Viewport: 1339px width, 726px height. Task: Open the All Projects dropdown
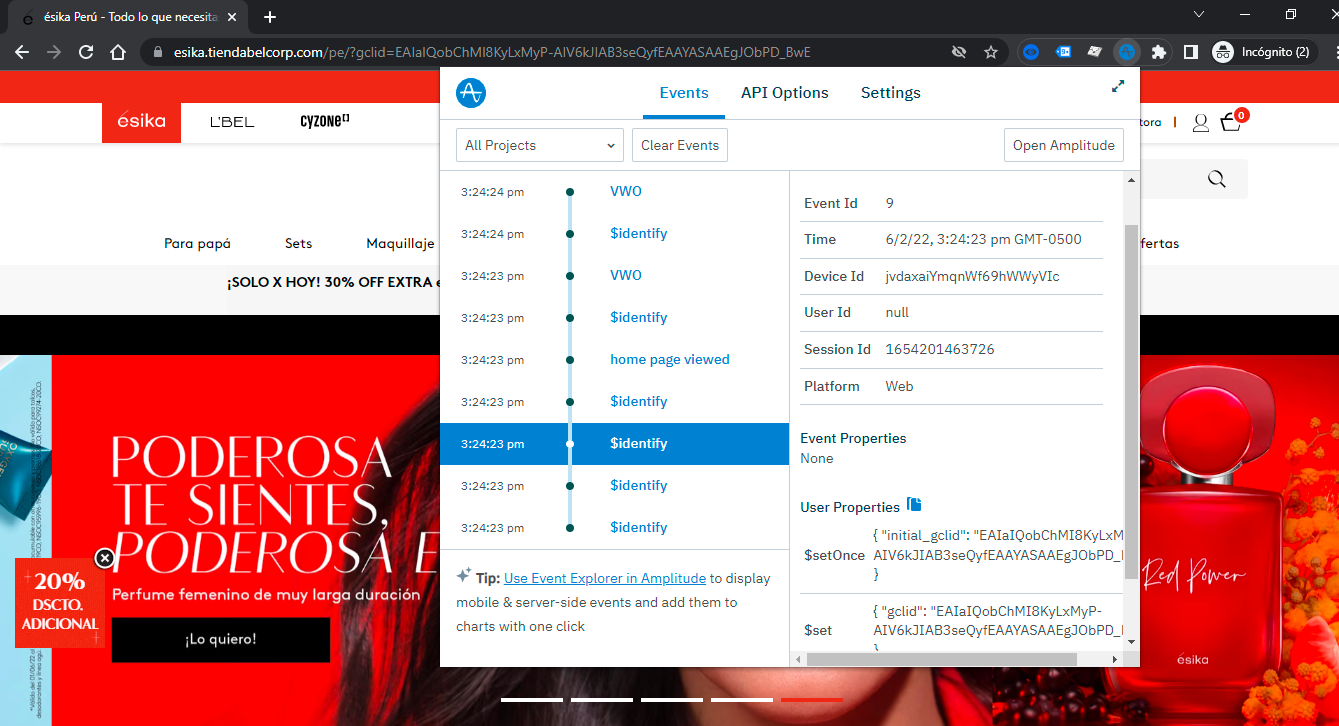click(540, 145)
